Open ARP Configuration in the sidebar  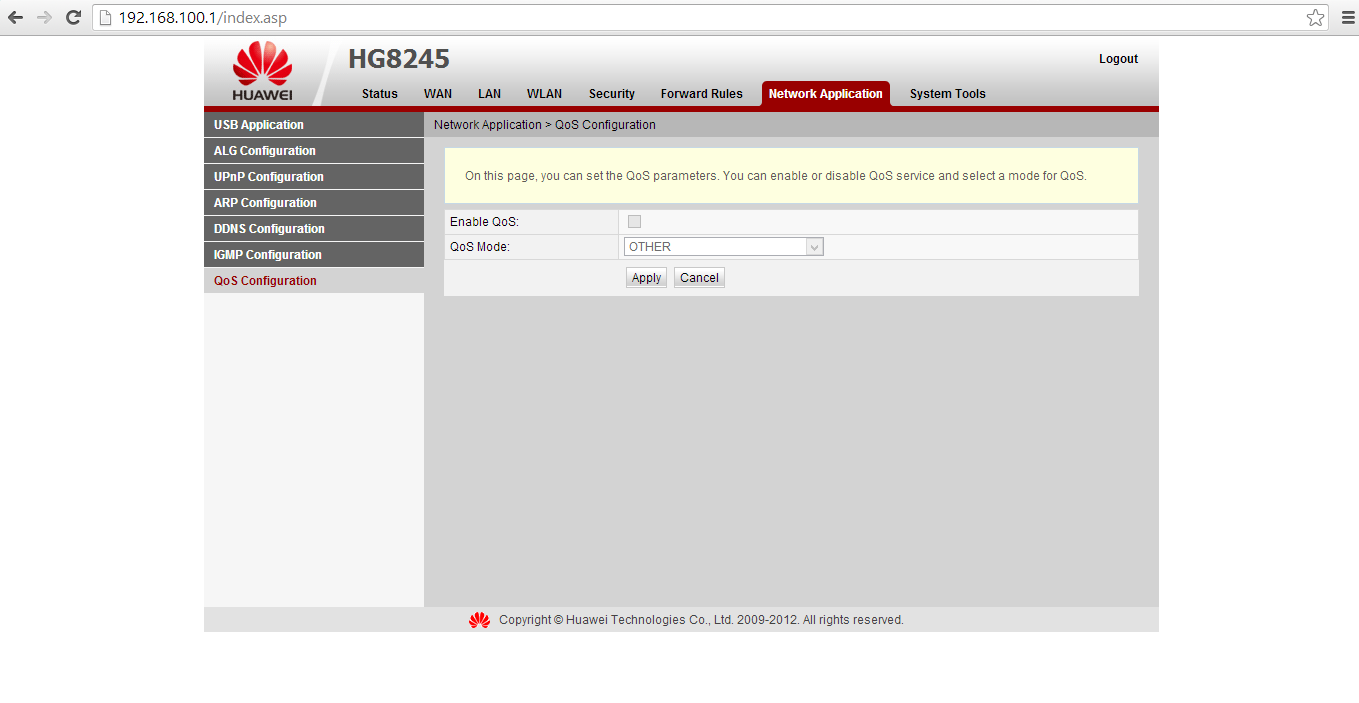pos(314,203)
